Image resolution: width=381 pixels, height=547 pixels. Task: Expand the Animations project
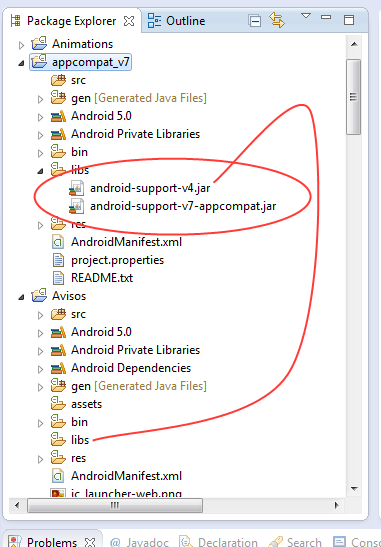click(21, 45)
